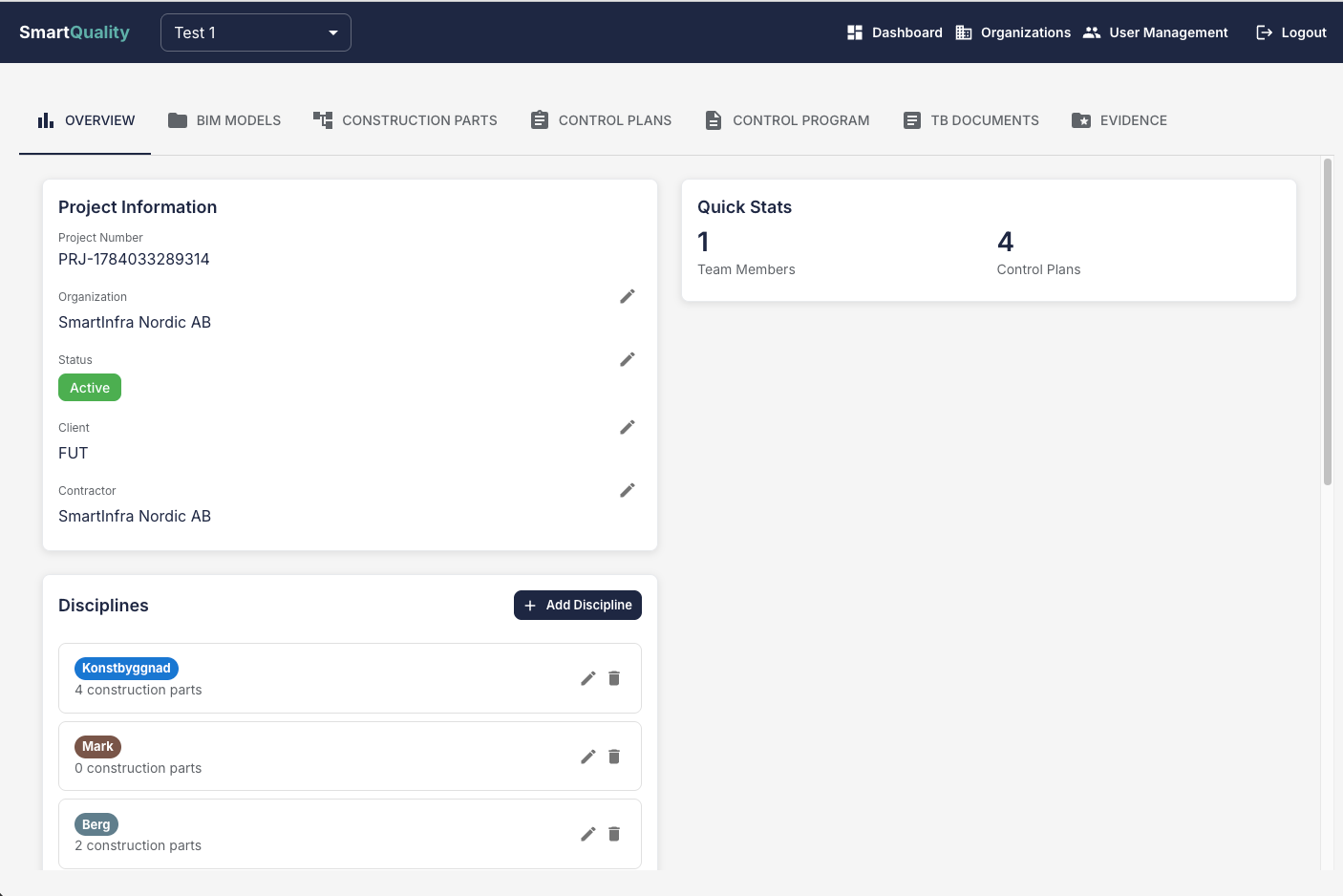
Task: Click "0 construction parts" text
Action: coord(139,768)
